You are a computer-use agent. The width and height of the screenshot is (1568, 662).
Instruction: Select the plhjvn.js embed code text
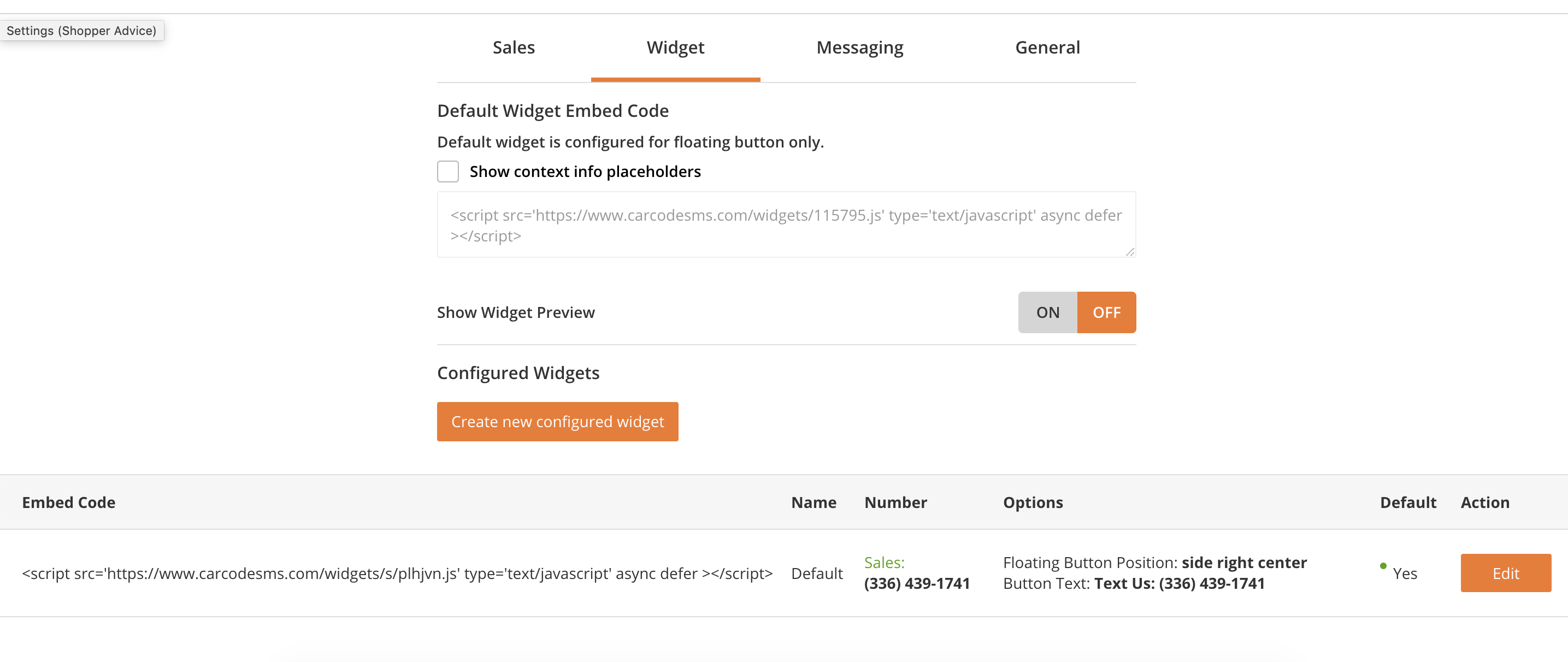click(x=397, y=573)
